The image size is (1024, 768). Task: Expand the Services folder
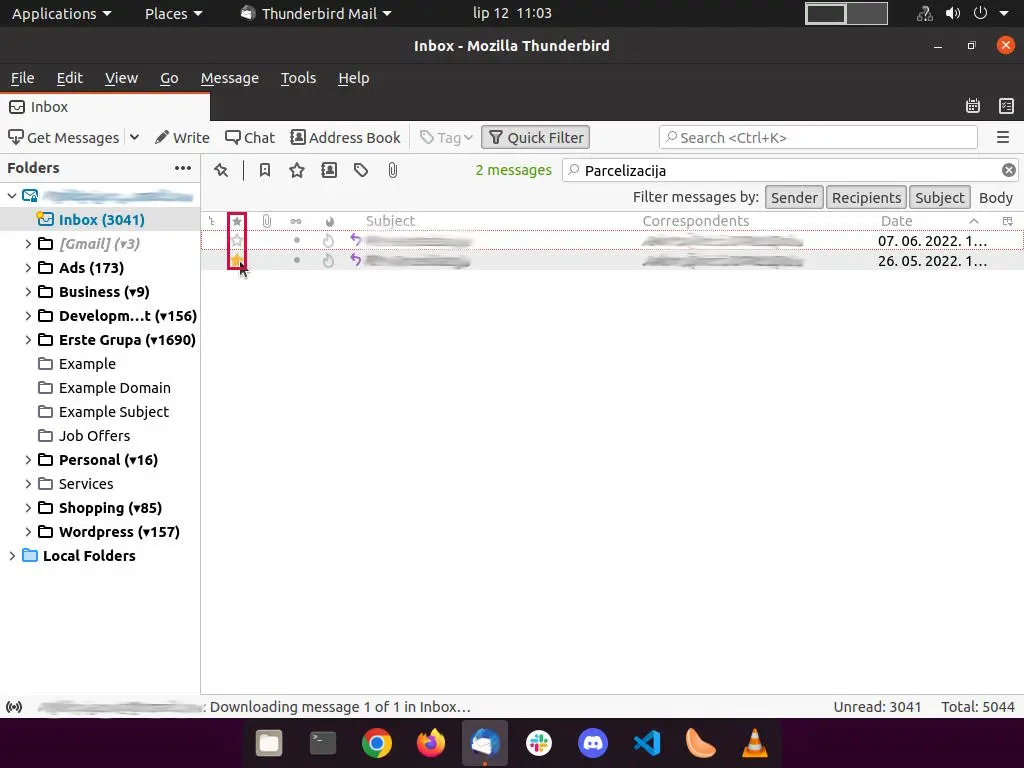point(28,484)
